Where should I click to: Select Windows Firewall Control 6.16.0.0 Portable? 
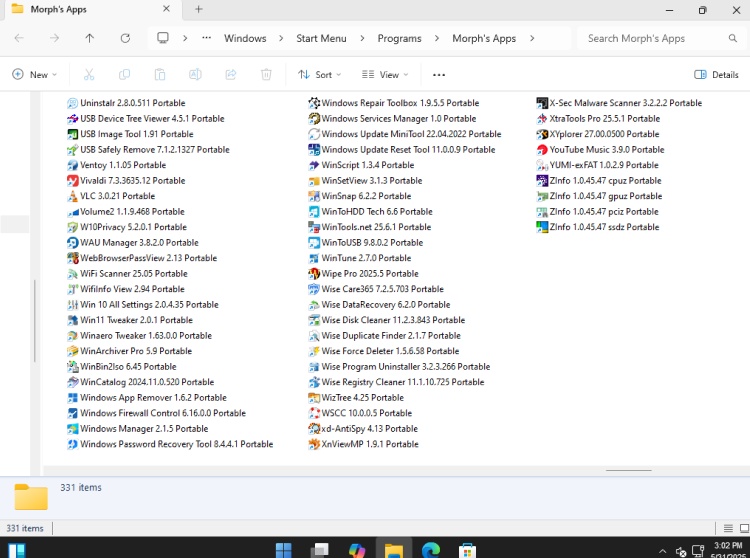(x=156, y=413)
